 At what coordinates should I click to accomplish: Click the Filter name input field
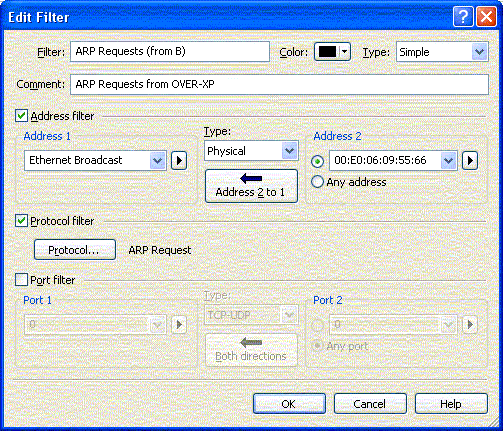click(x=170, y=52)
